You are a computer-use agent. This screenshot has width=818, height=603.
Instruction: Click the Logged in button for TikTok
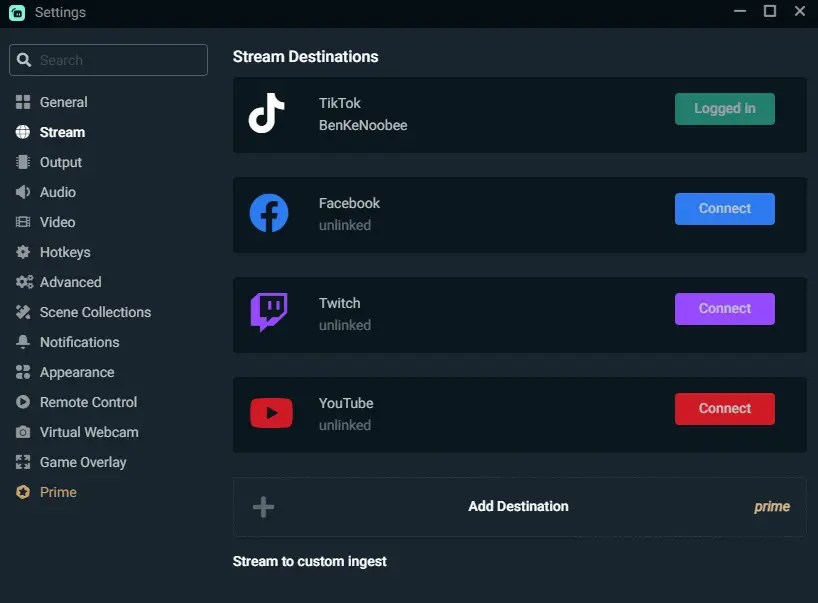(x=724, y=108)
